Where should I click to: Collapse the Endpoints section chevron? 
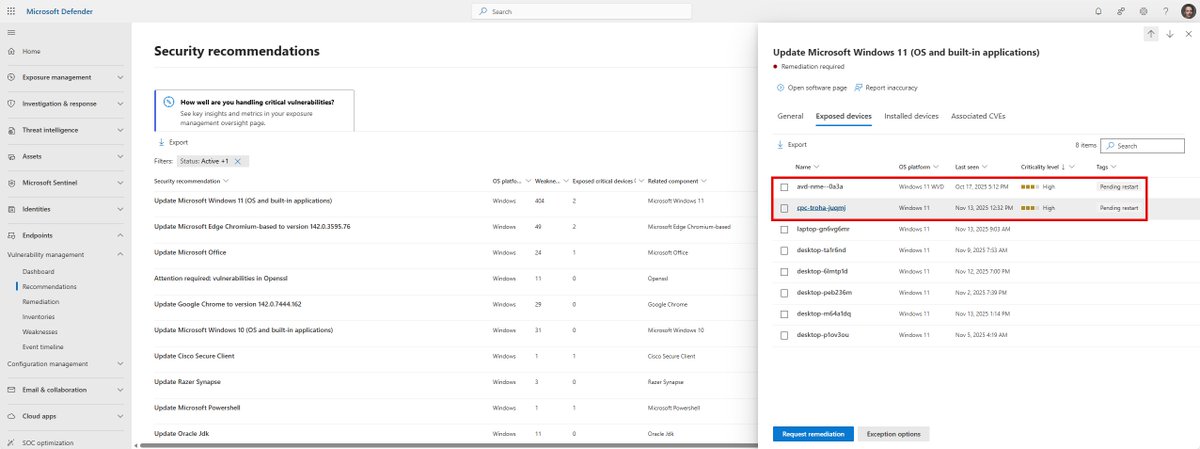coord(120,235)
